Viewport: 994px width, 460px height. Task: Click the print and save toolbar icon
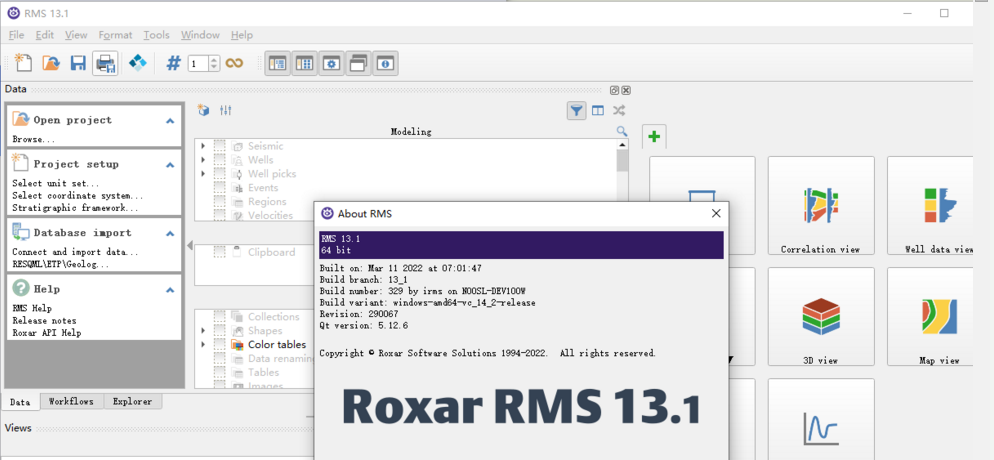(x=105, y=63)
